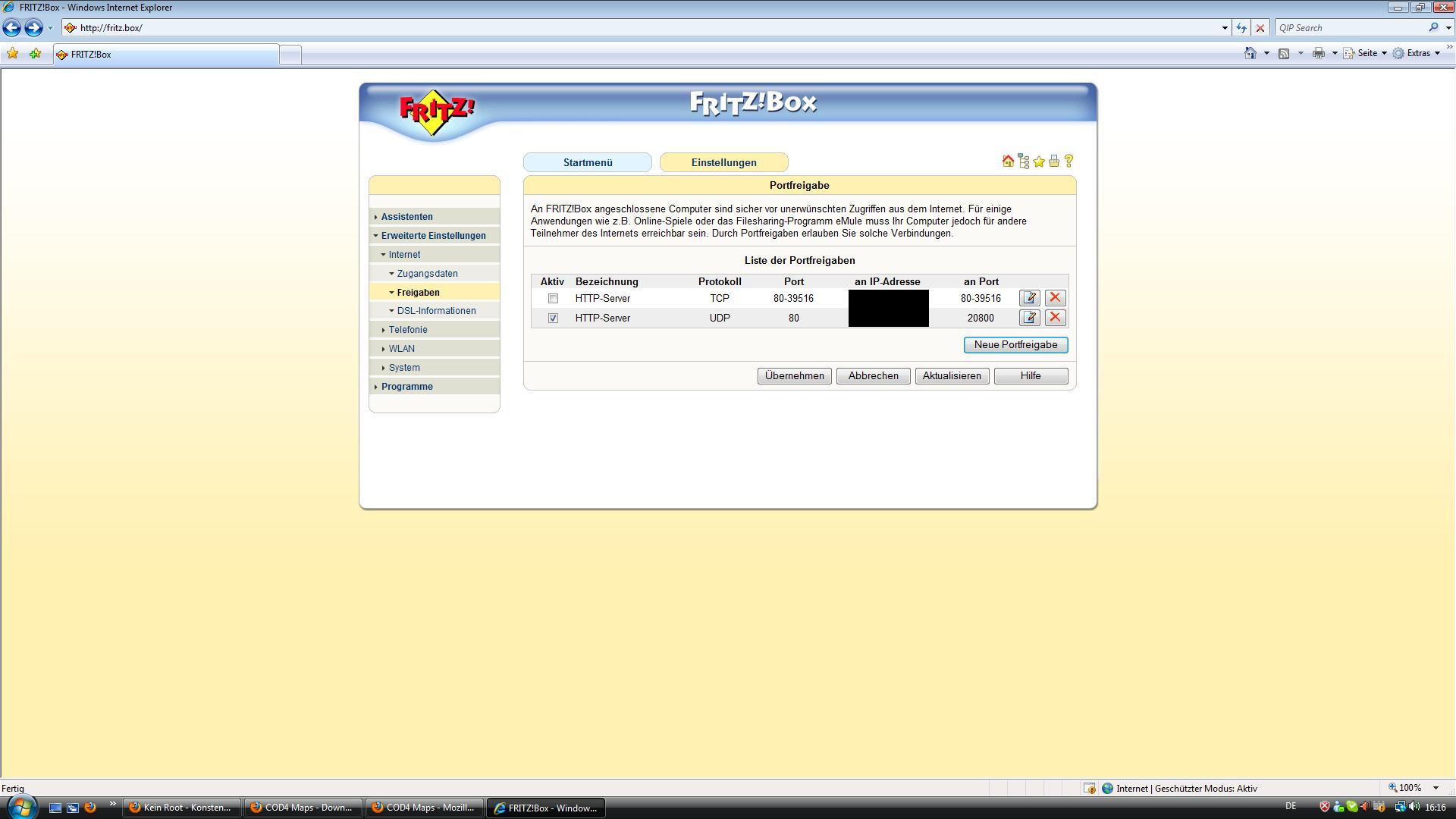The image size is (1456, 819).
Task: Click the Neue Portfreigabe button
Action: (1015, 345)
